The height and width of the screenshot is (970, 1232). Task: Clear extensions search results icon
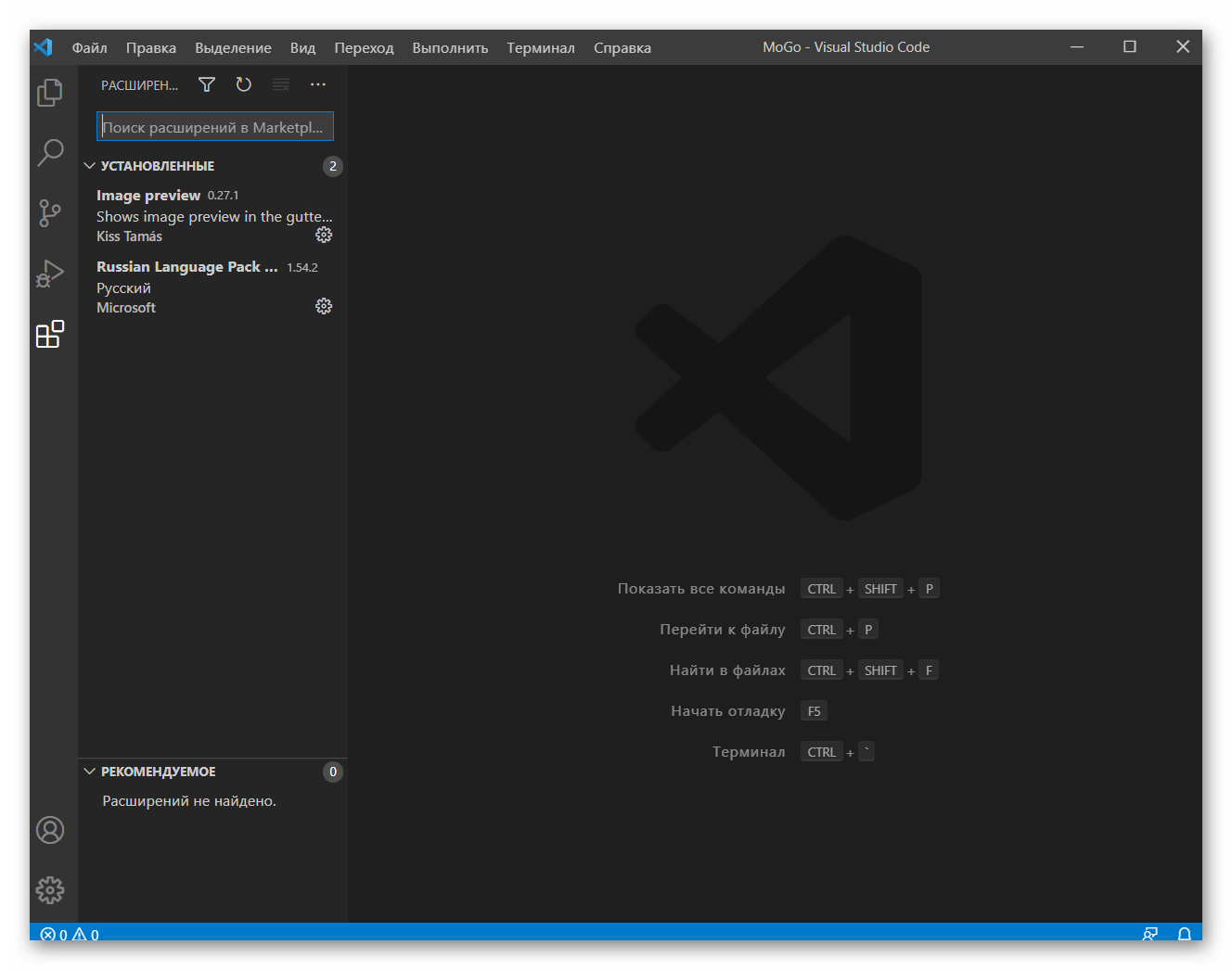pos(281,84)
